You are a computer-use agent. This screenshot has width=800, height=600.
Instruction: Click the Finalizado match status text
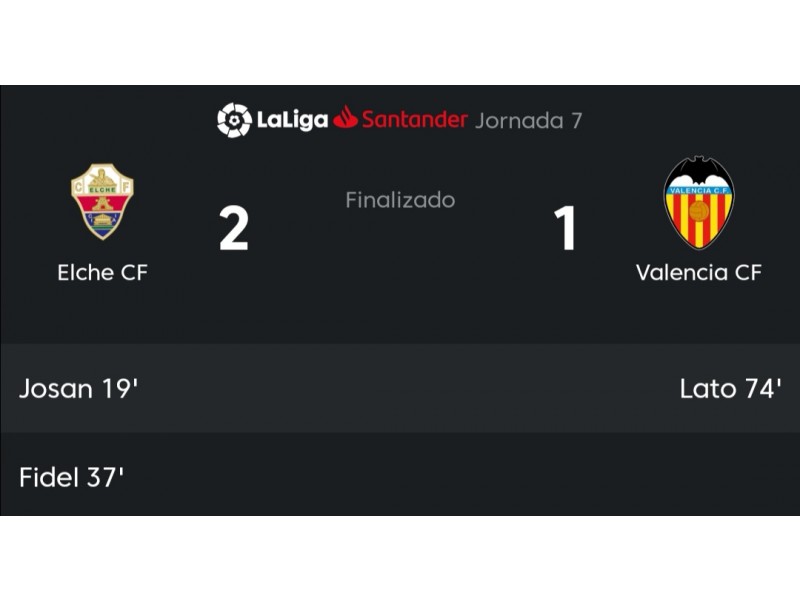[400, 200]
